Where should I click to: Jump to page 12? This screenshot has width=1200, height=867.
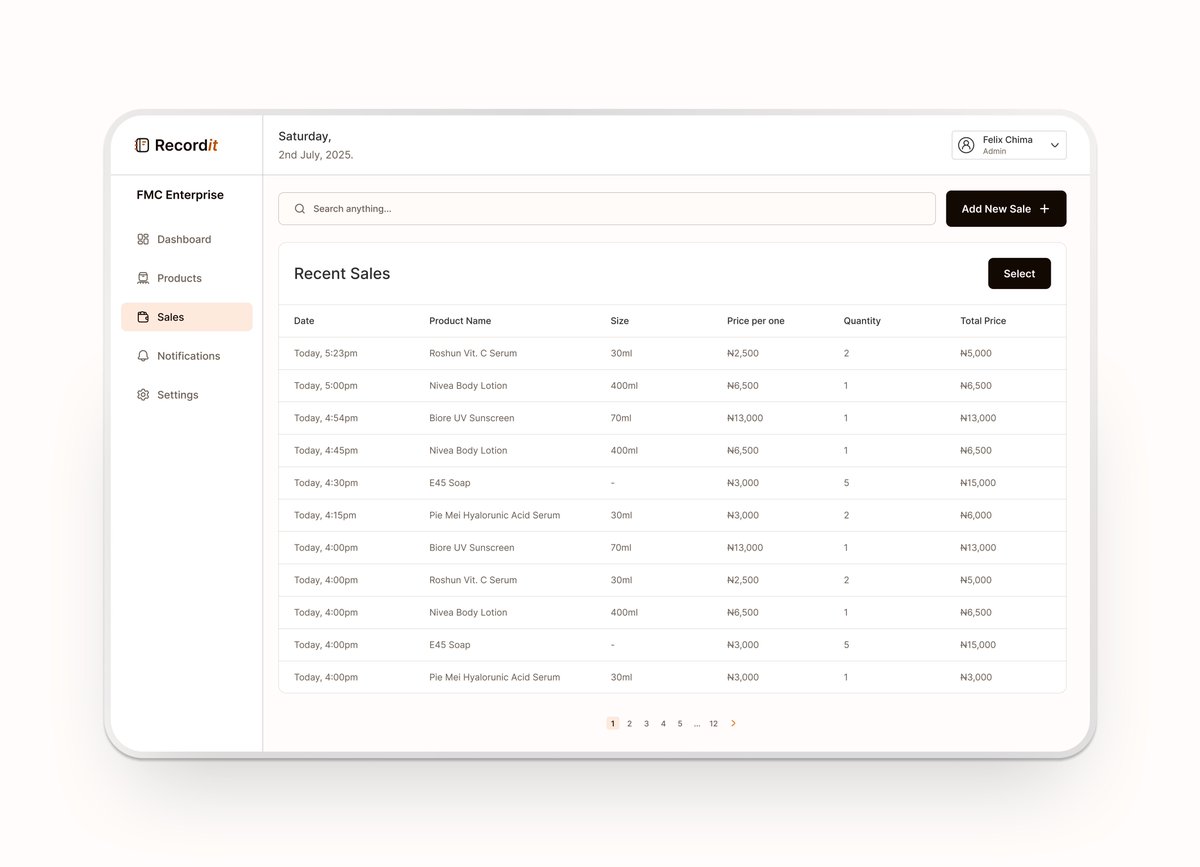[713, 723]
